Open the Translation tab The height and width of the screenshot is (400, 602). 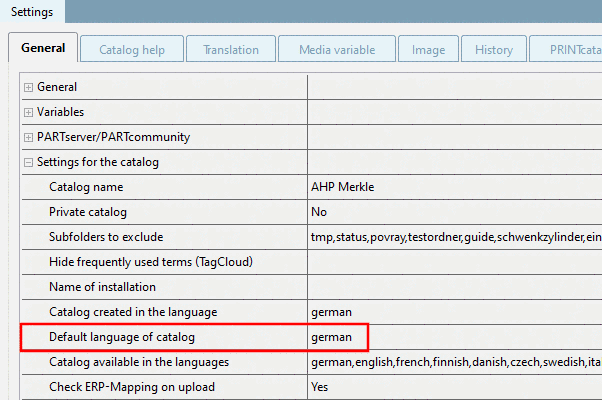230,49
